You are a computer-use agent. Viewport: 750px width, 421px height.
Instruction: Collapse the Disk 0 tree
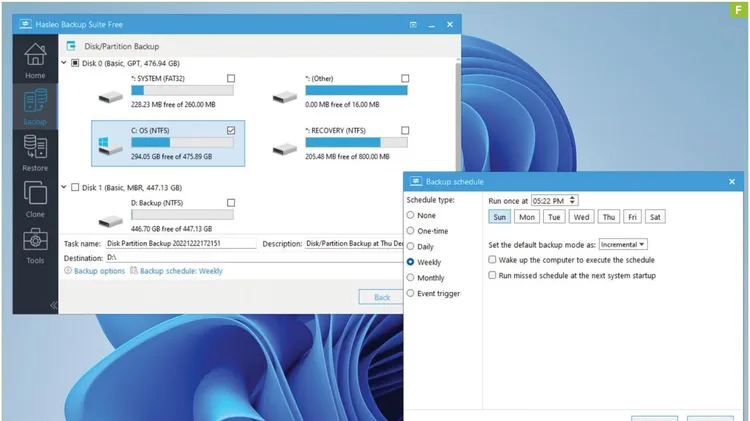pyautogui.click(x=64, y=63)
